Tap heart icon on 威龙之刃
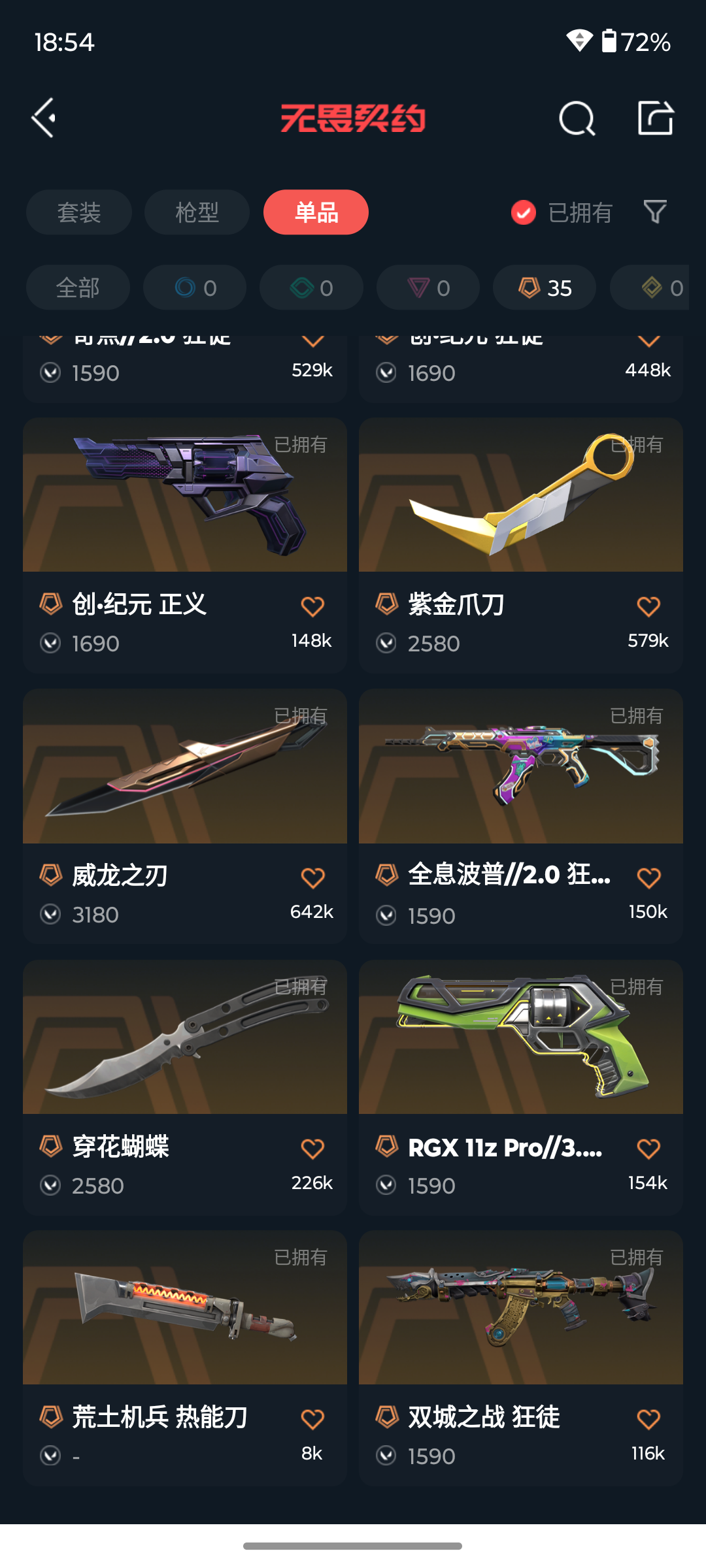This screenshot has width=706, height=1568. pyautogui.click(x=312, y=877)
